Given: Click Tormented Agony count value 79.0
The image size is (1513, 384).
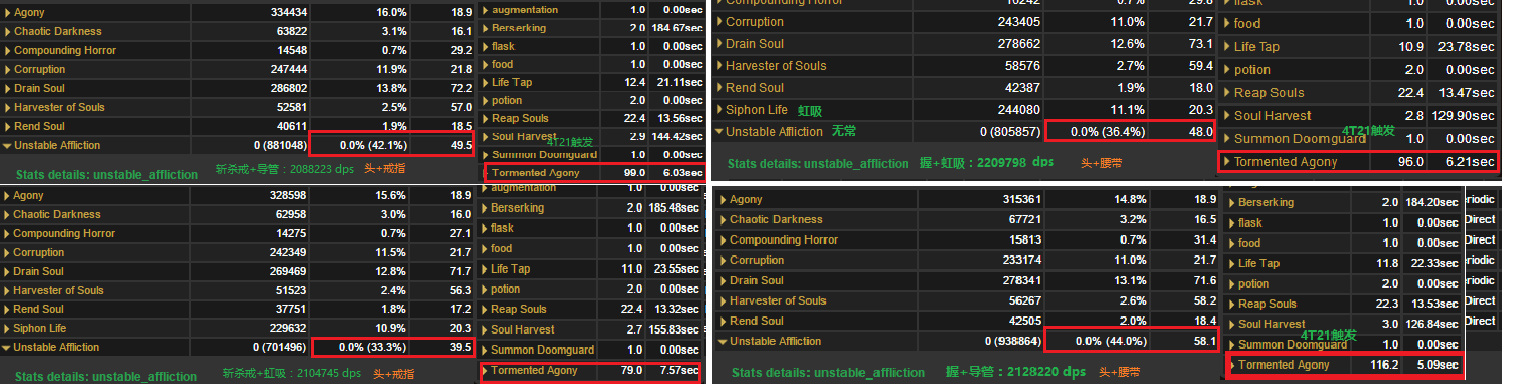Looking at the screenshot, I should (630, 370).
